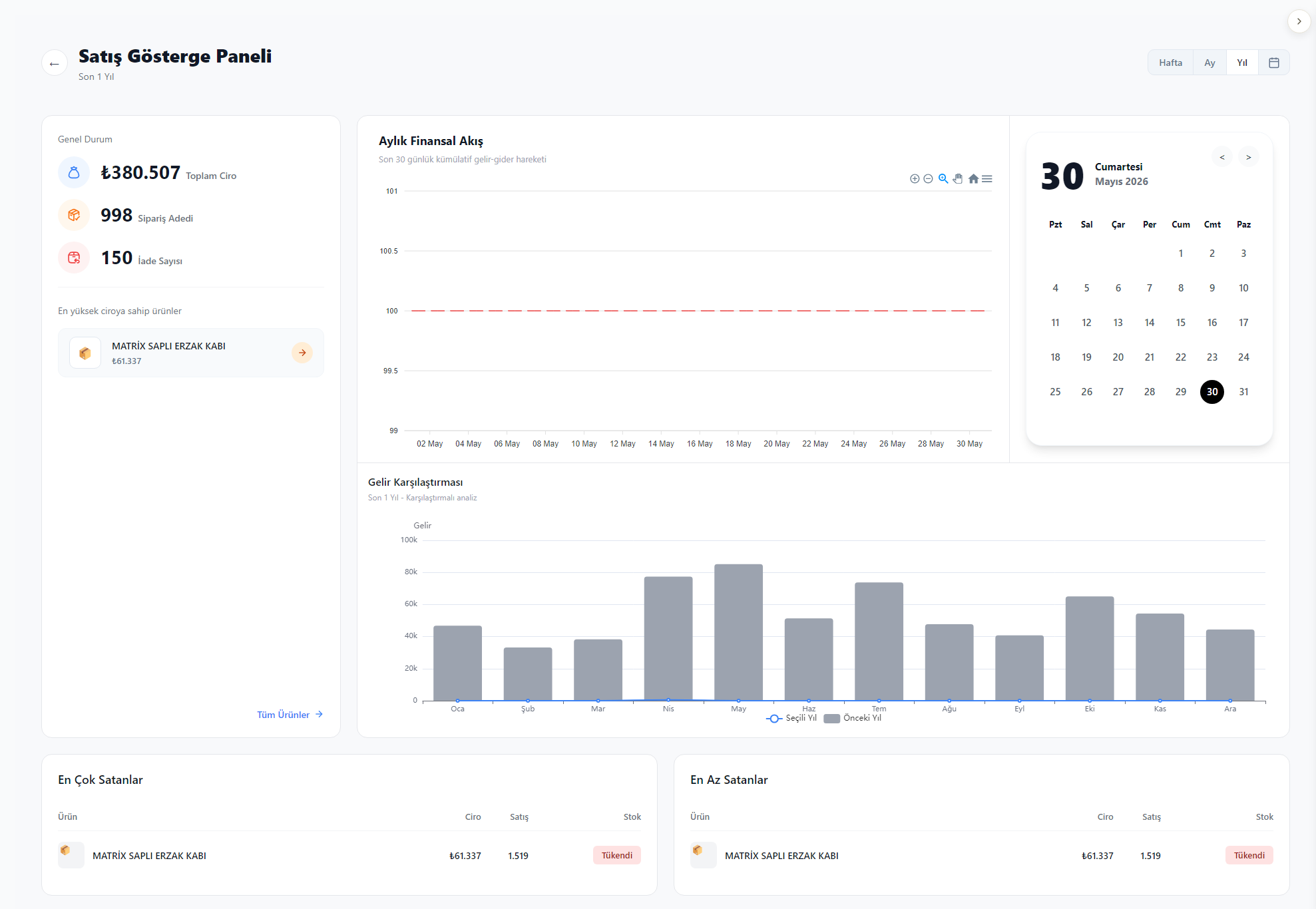Toggle Önceki Yıl series in legend
Viewport: 1316px width, 909px height.
click(x=853, y=718)
